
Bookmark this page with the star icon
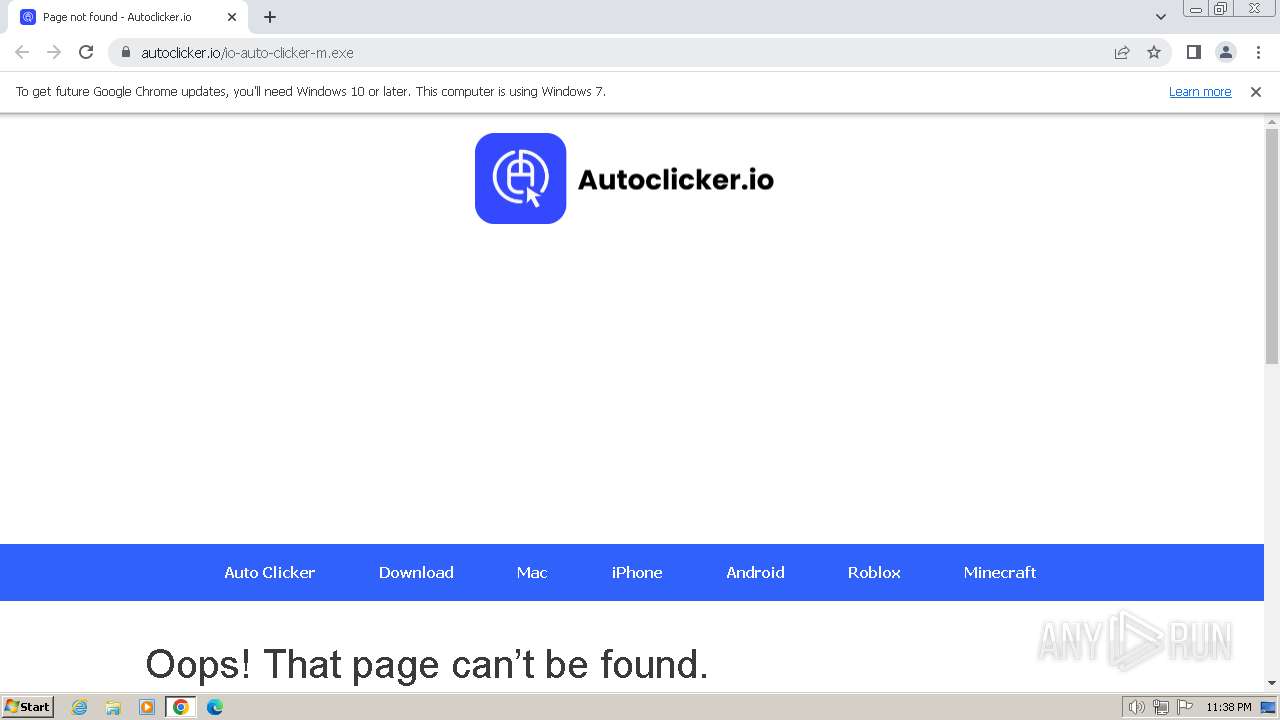[1154, 52]
